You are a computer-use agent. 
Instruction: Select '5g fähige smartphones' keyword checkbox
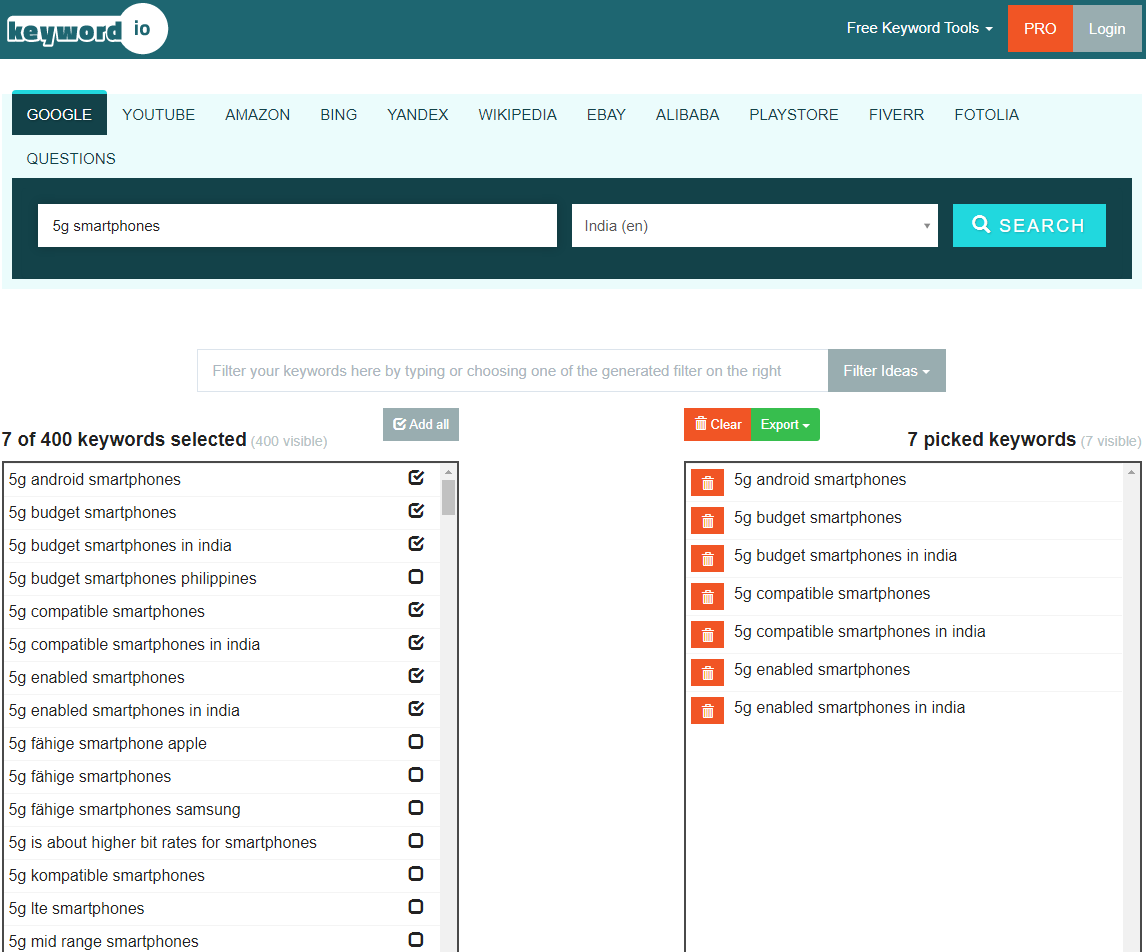click(x=416, y=774)
